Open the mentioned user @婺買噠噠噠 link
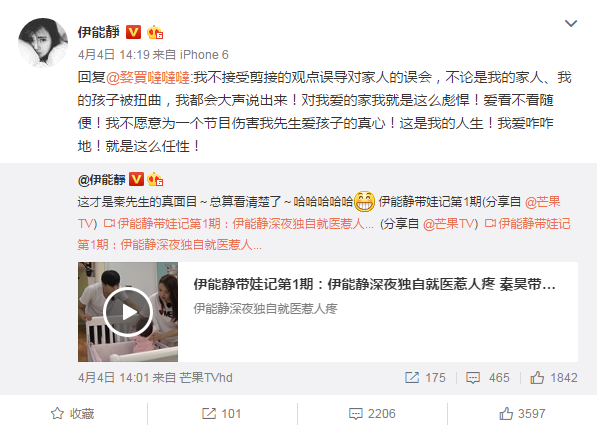 (x=148, y=78)
